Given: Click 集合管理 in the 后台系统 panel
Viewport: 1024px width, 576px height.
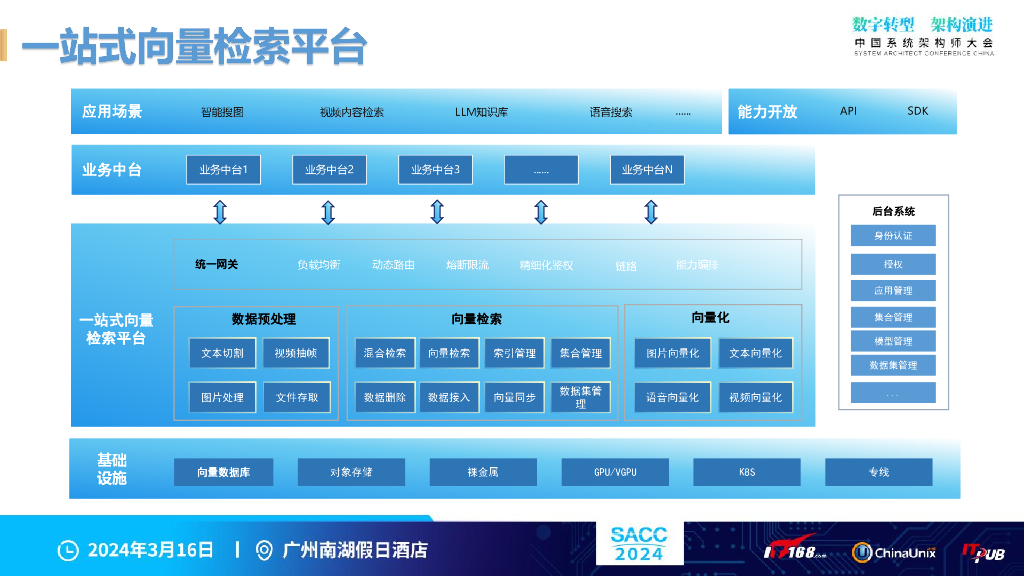Looking at the screenshot, I should [x=893, y=317].
